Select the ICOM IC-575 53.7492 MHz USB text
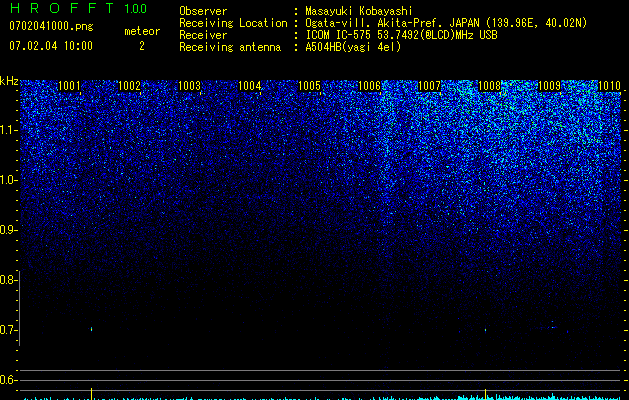Screen dimensions: 629x400 click(401, 35)
